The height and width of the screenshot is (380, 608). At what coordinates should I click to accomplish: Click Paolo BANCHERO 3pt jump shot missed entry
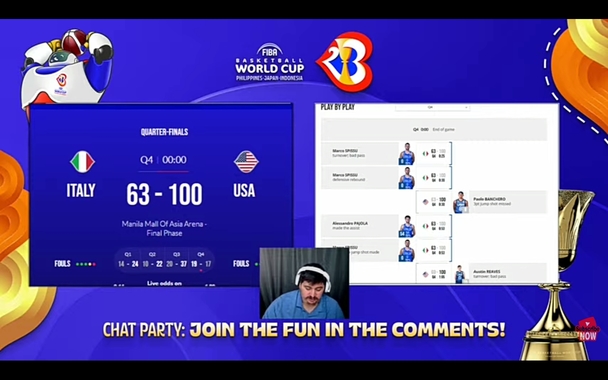point(508,202)
